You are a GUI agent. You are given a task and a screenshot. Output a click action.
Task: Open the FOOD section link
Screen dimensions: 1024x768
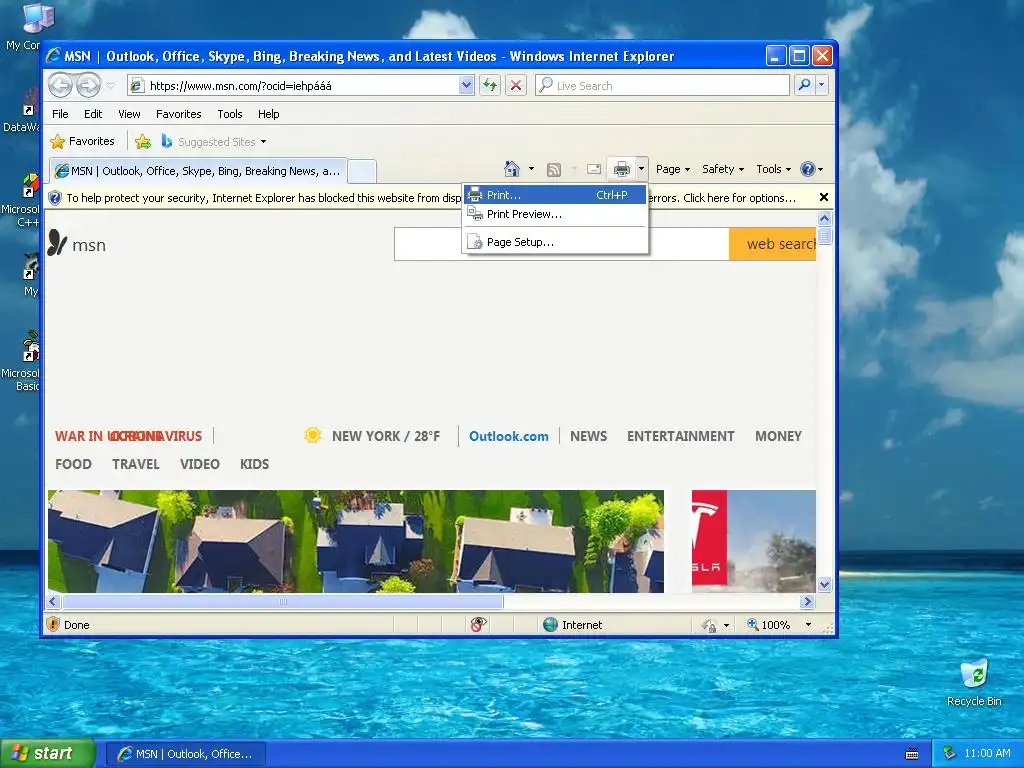tap(73, 464)
